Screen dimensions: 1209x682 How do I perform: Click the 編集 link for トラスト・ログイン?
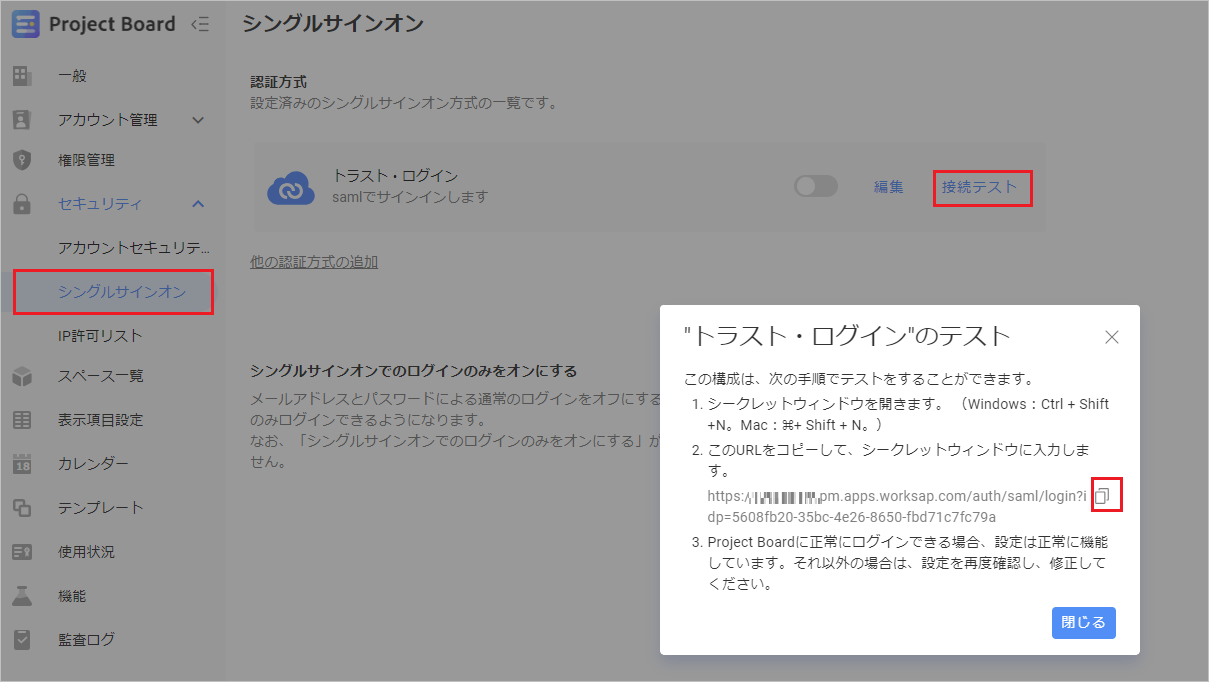tap(889, 187)
